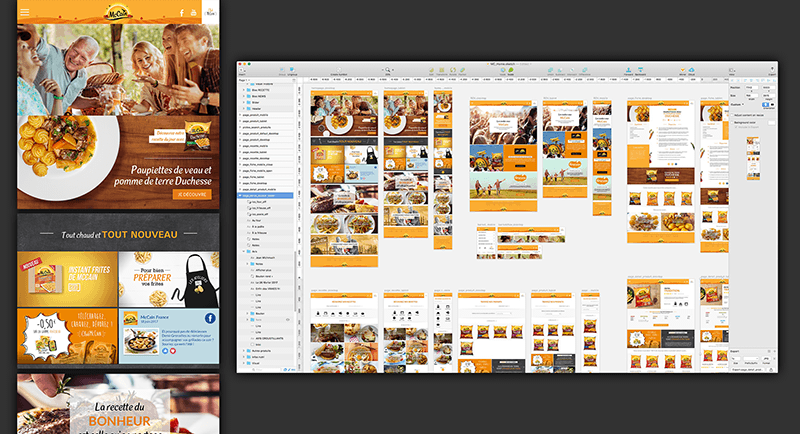This screenshot has height=434, width=800.
Task: Click the Mask toolbar icon
Action: click(503, 70)
